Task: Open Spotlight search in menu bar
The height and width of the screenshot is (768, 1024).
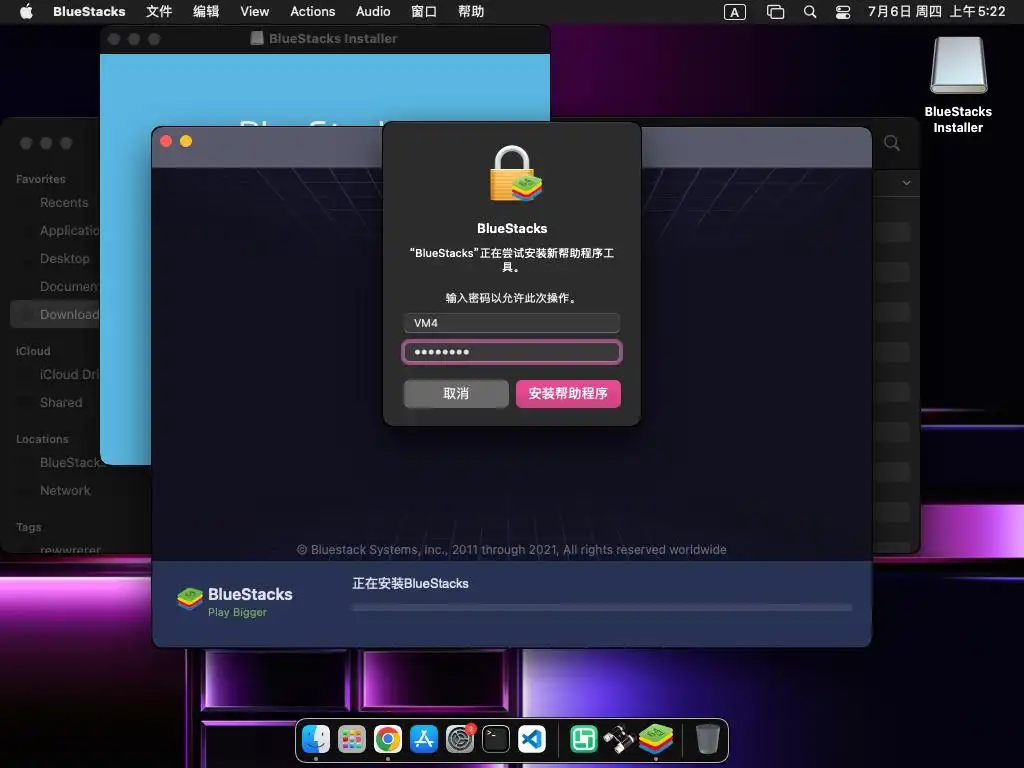Action: point(810,12)
